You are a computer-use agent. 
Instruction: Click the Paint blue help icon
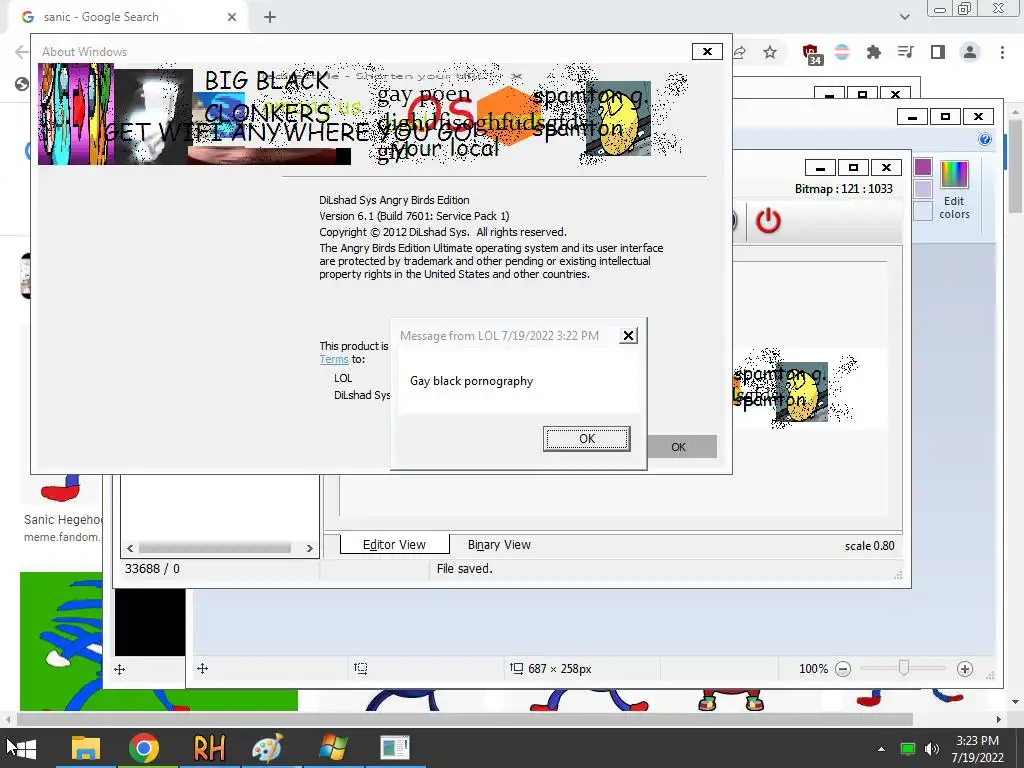click(985, 139)
